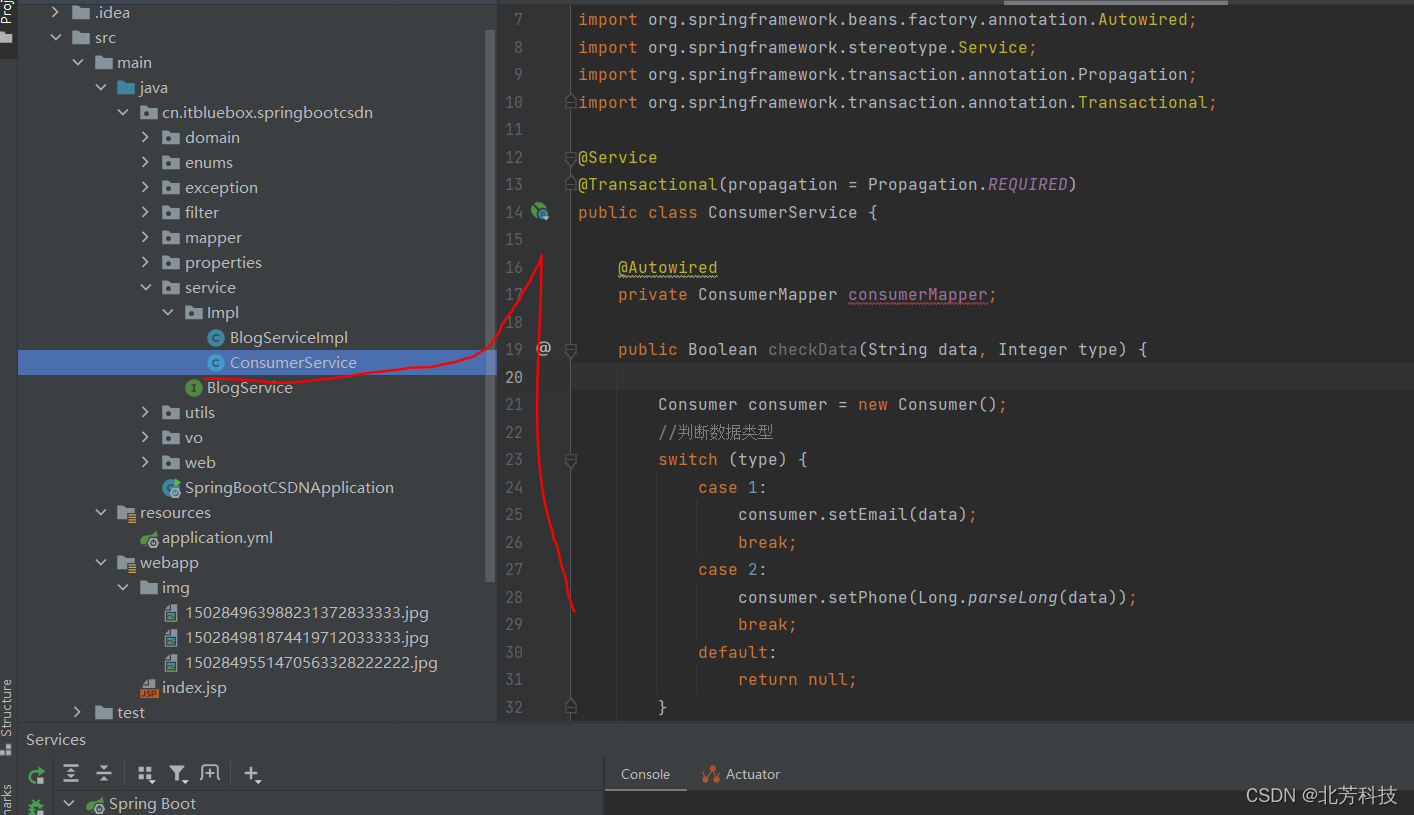
Task: Expand the .idea folder
Action: click(55, 13)
